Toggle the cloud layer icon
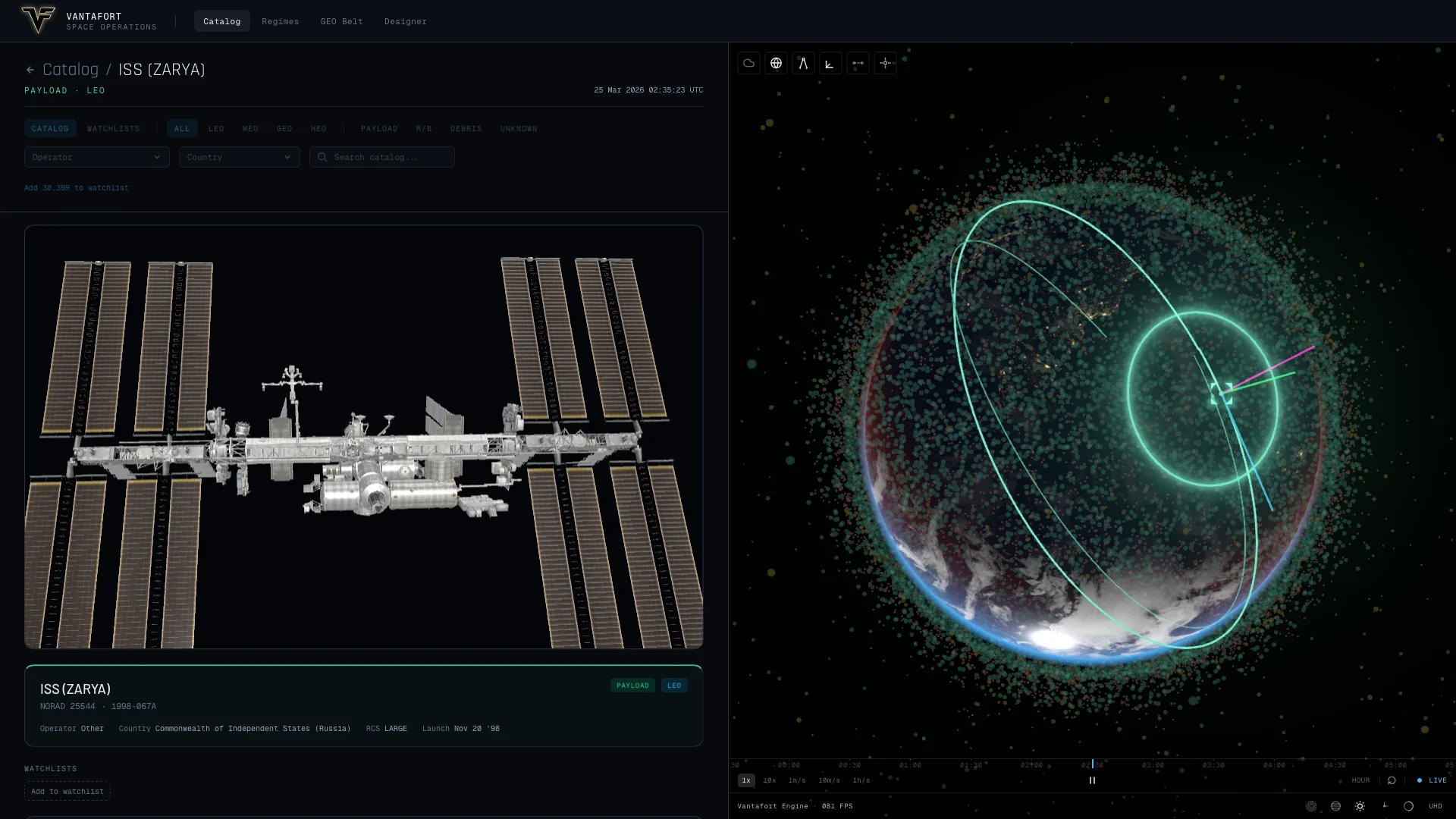Viewport: 1456px width, 819px height. pos(748,63)
